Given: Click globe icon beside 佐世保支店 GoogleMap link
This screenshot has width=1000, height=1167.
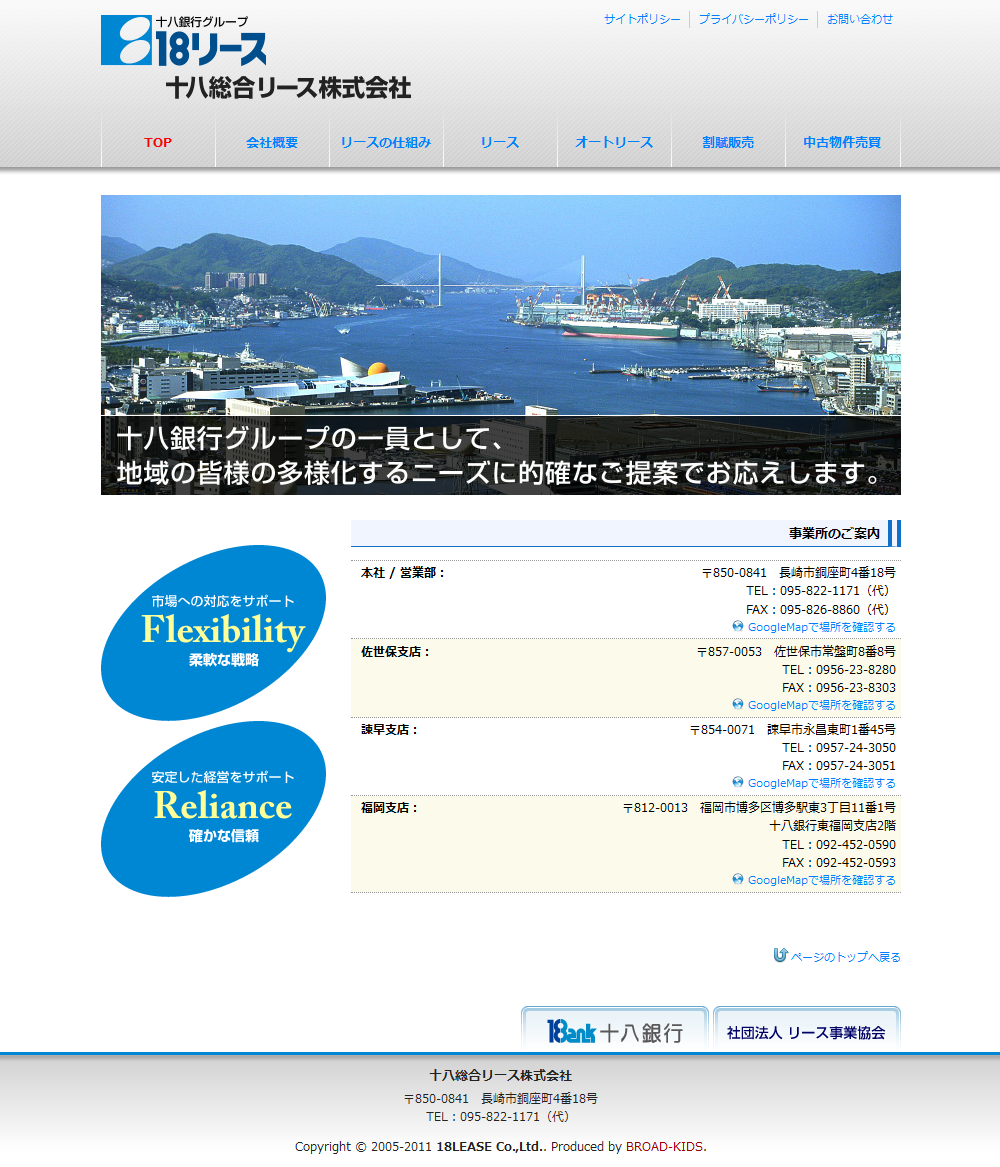Looking at the screenshot, I should 738,703.
